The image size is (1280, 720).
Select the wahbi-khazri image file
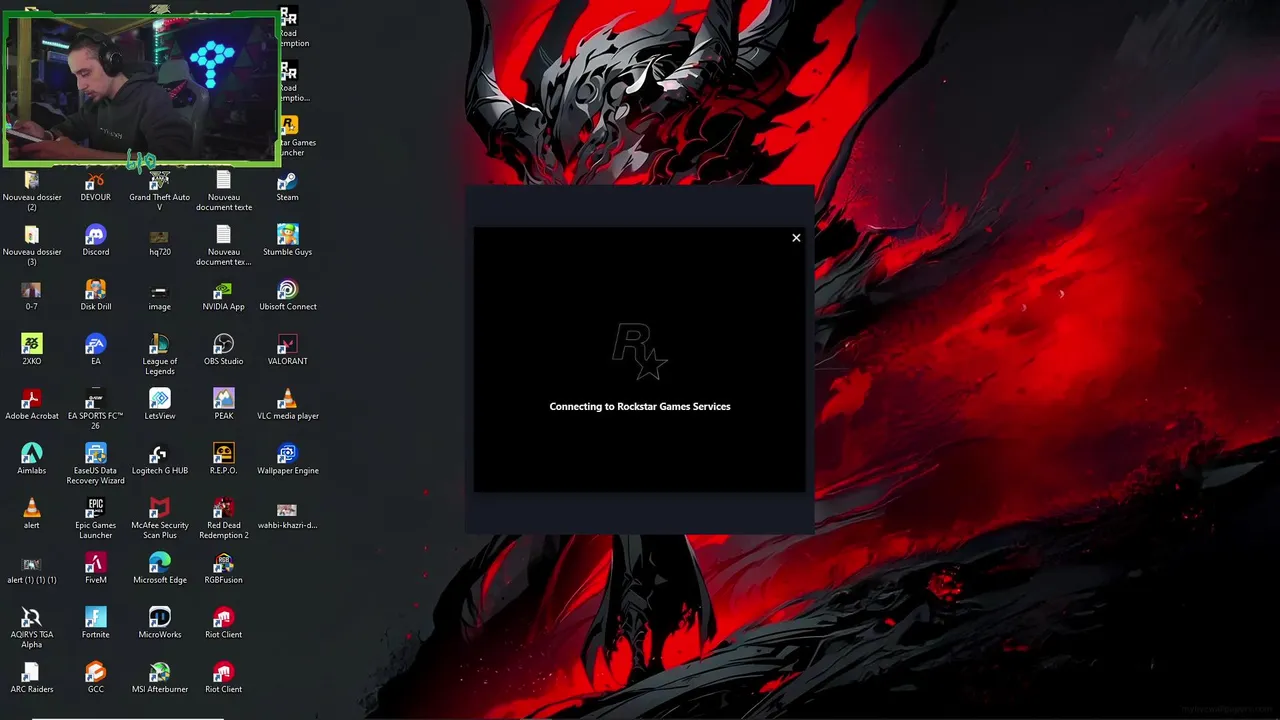pos(287,514)
